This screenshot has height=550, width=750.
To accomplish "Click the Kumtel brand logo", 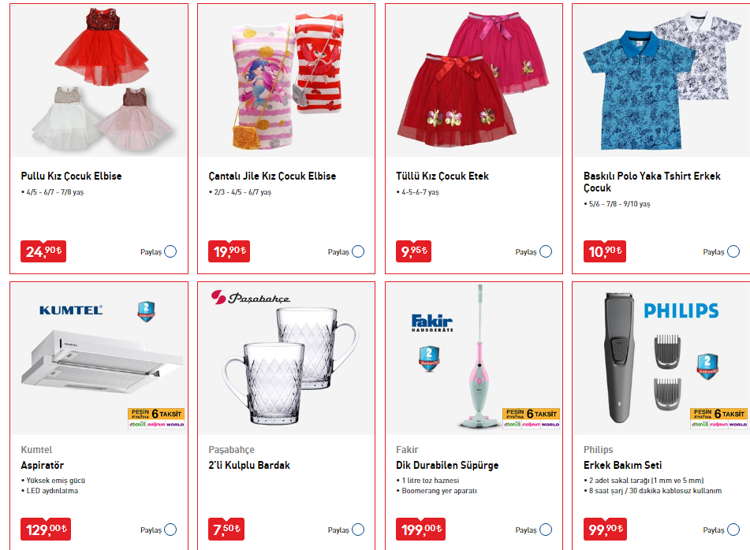I will coord(71,310).
